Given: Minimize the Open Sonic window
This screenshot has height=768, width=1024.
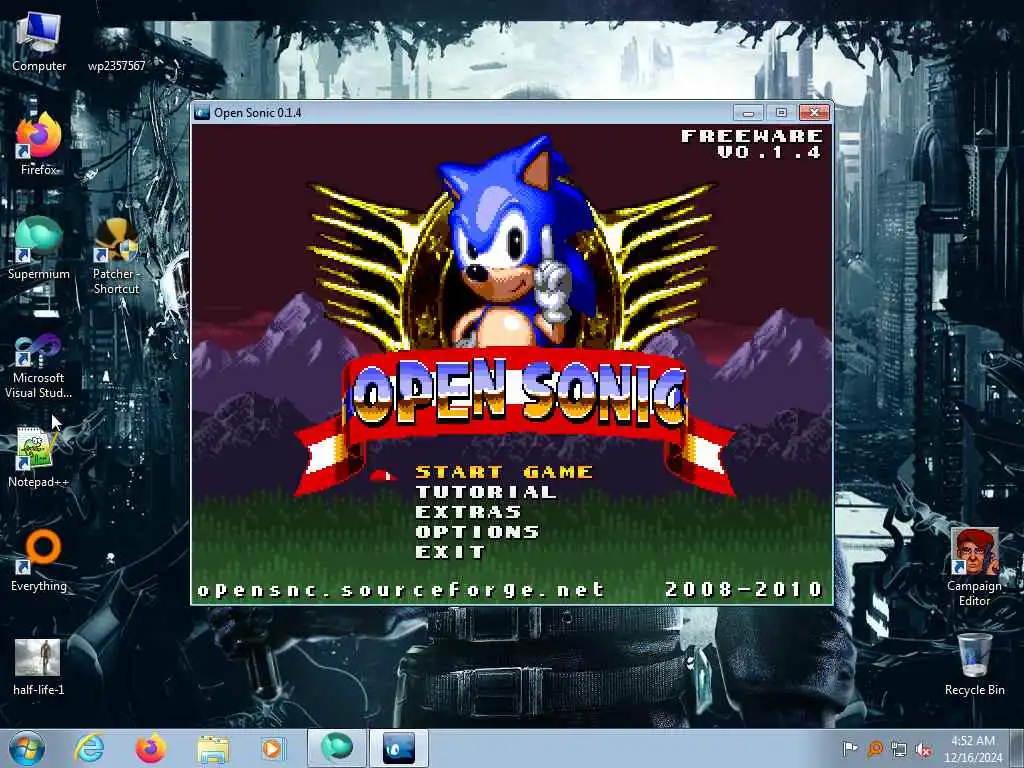Looking at the screenshot, I should [748, 112].
